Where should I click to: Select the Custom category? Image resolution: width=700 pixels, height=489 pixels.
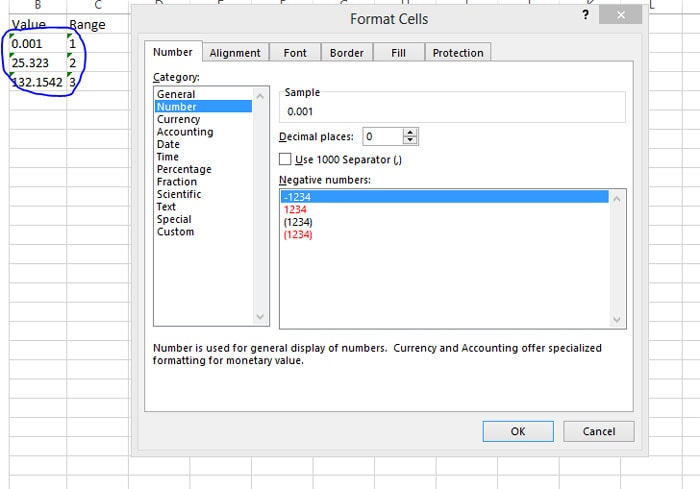tap(175, 232)
